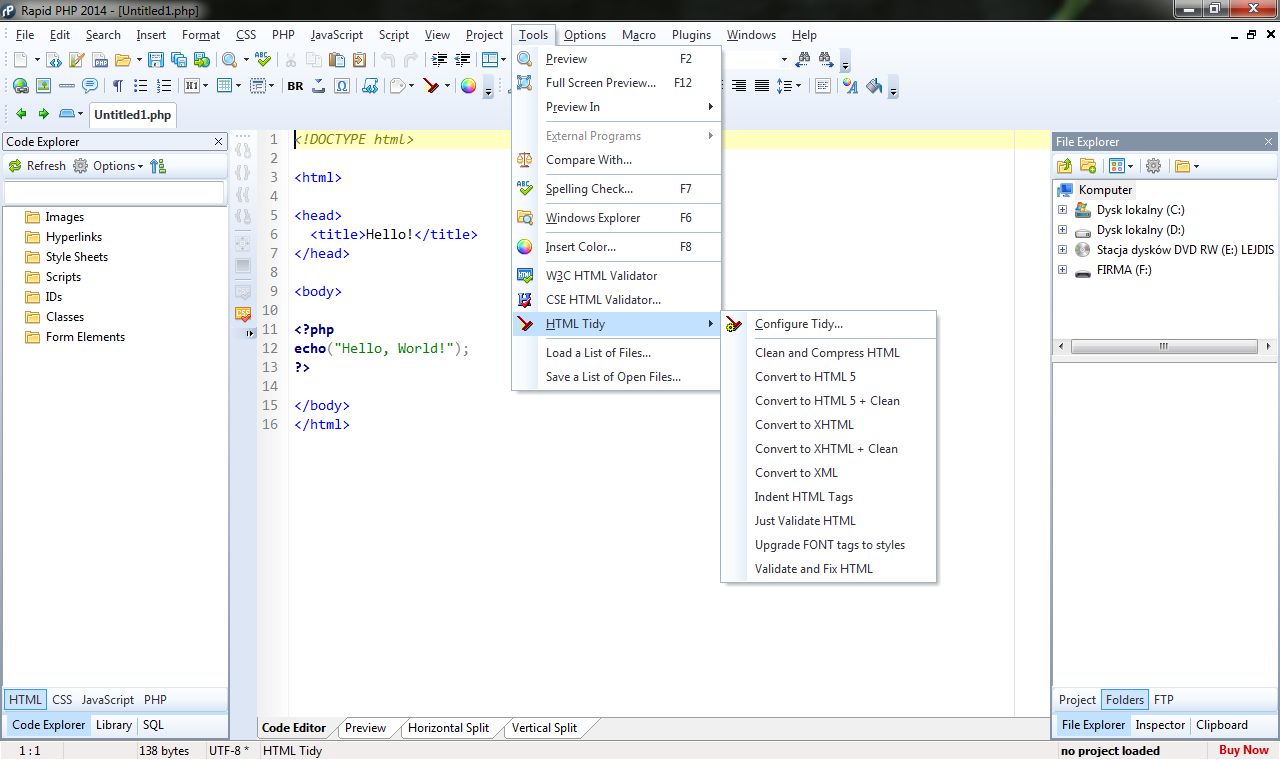Screen dimensions: 1280x760
Task: Click the Save floppy disk icon
Action: tap(156, 60)
